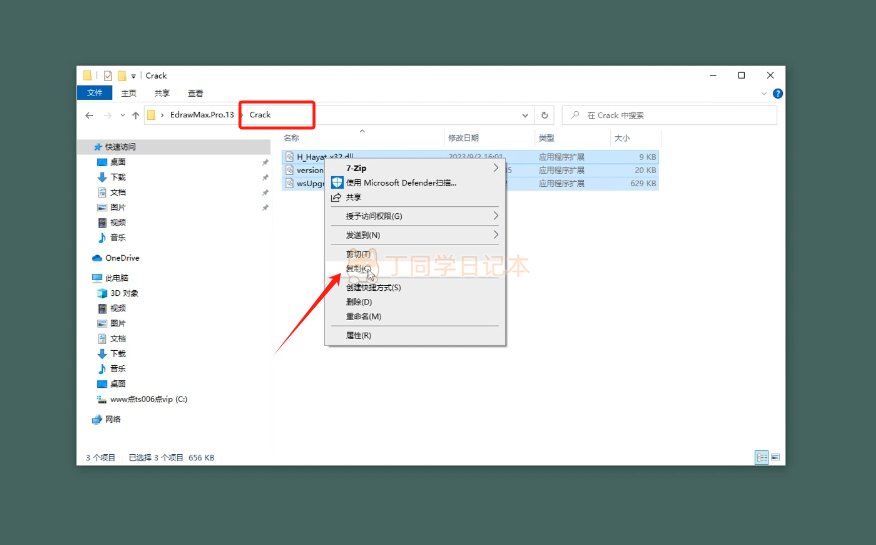876x545 pixels.
Task: Expand the address bar history dropdown
Action: [525, 116]
